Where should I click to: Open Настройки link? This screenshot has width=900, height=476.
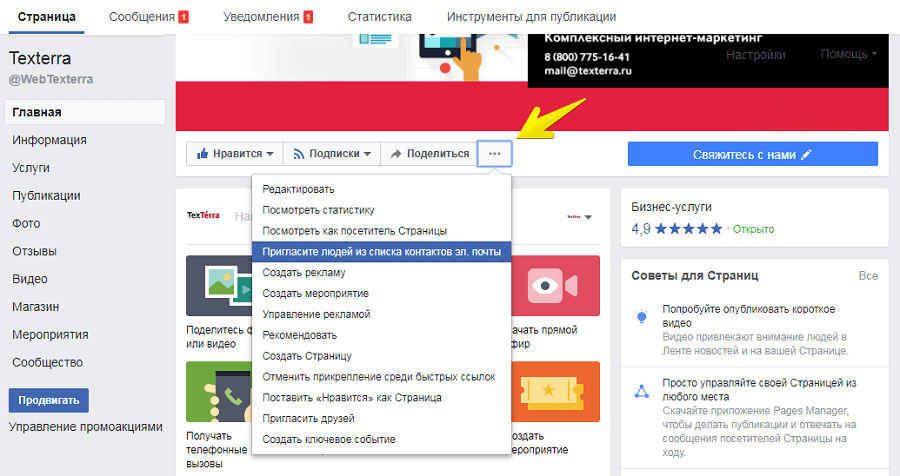[x=755, y=55]
